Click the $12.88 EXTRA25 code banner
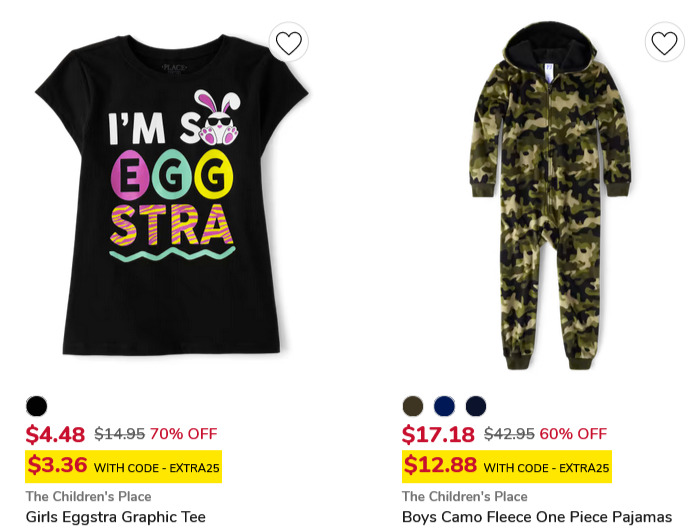 507,467
